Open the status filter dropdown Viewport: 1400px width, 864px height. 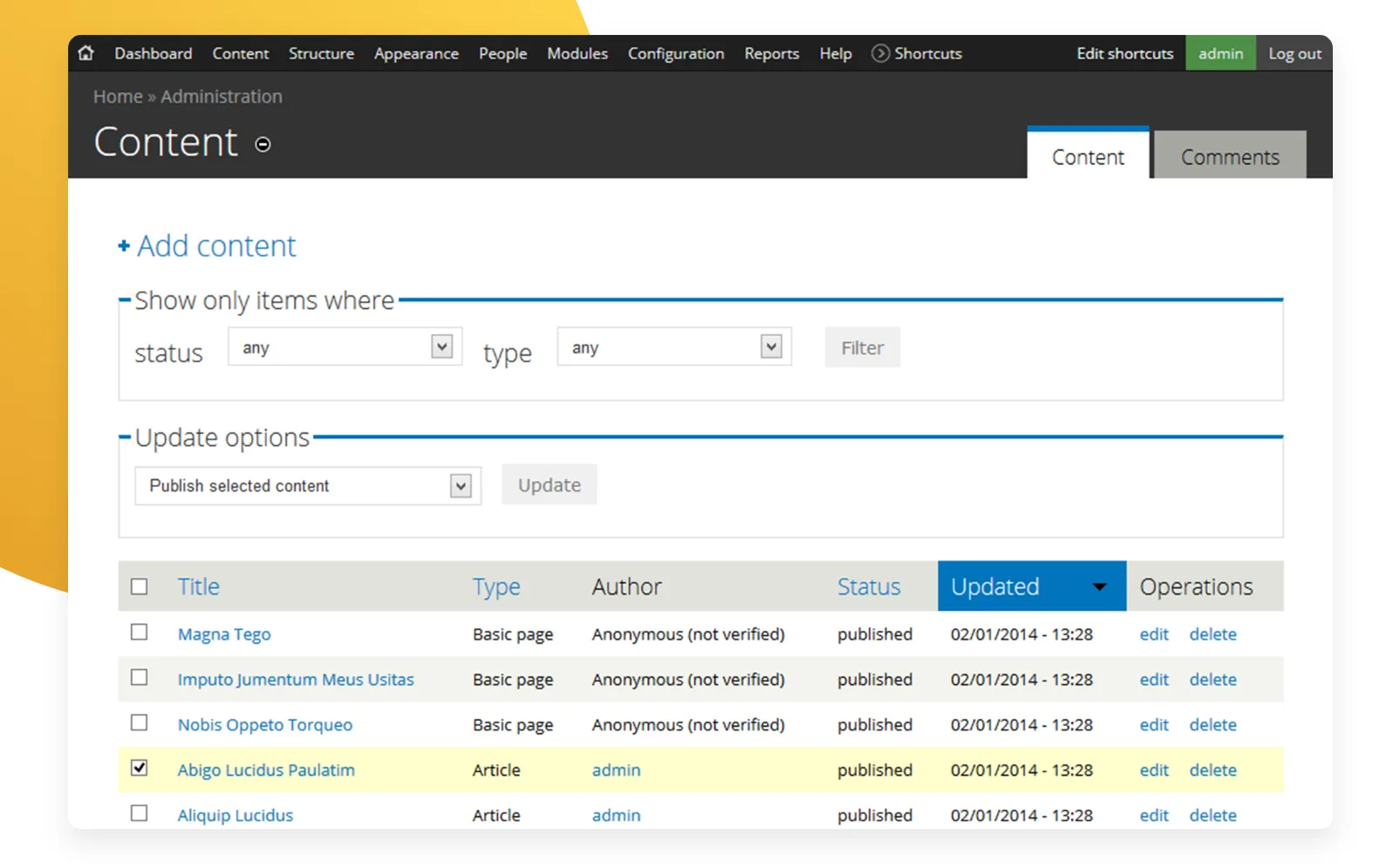coord(345,347)
